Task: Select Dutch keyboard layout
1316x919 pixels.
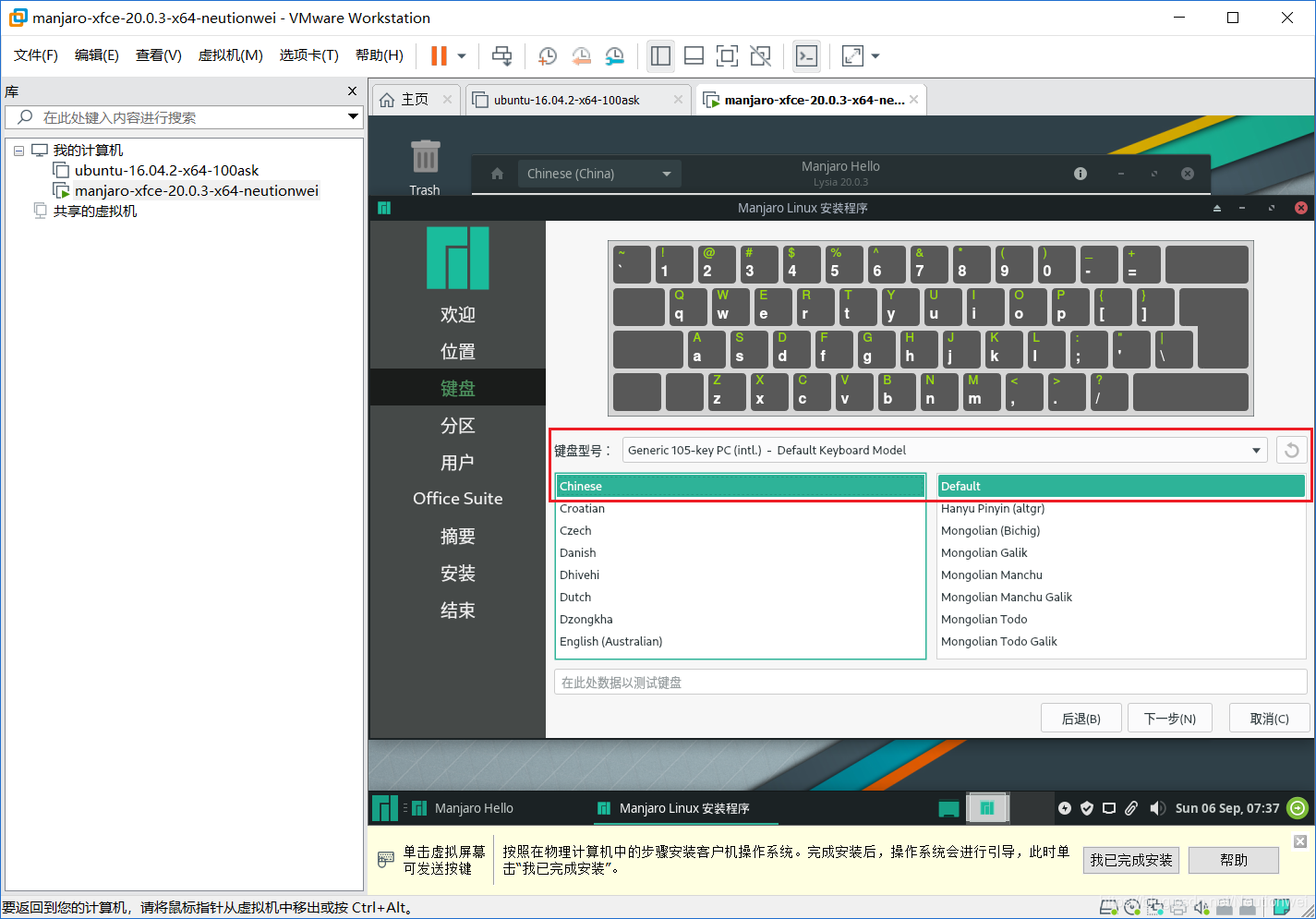Action: pyautogui.click(x=740, y=597)
